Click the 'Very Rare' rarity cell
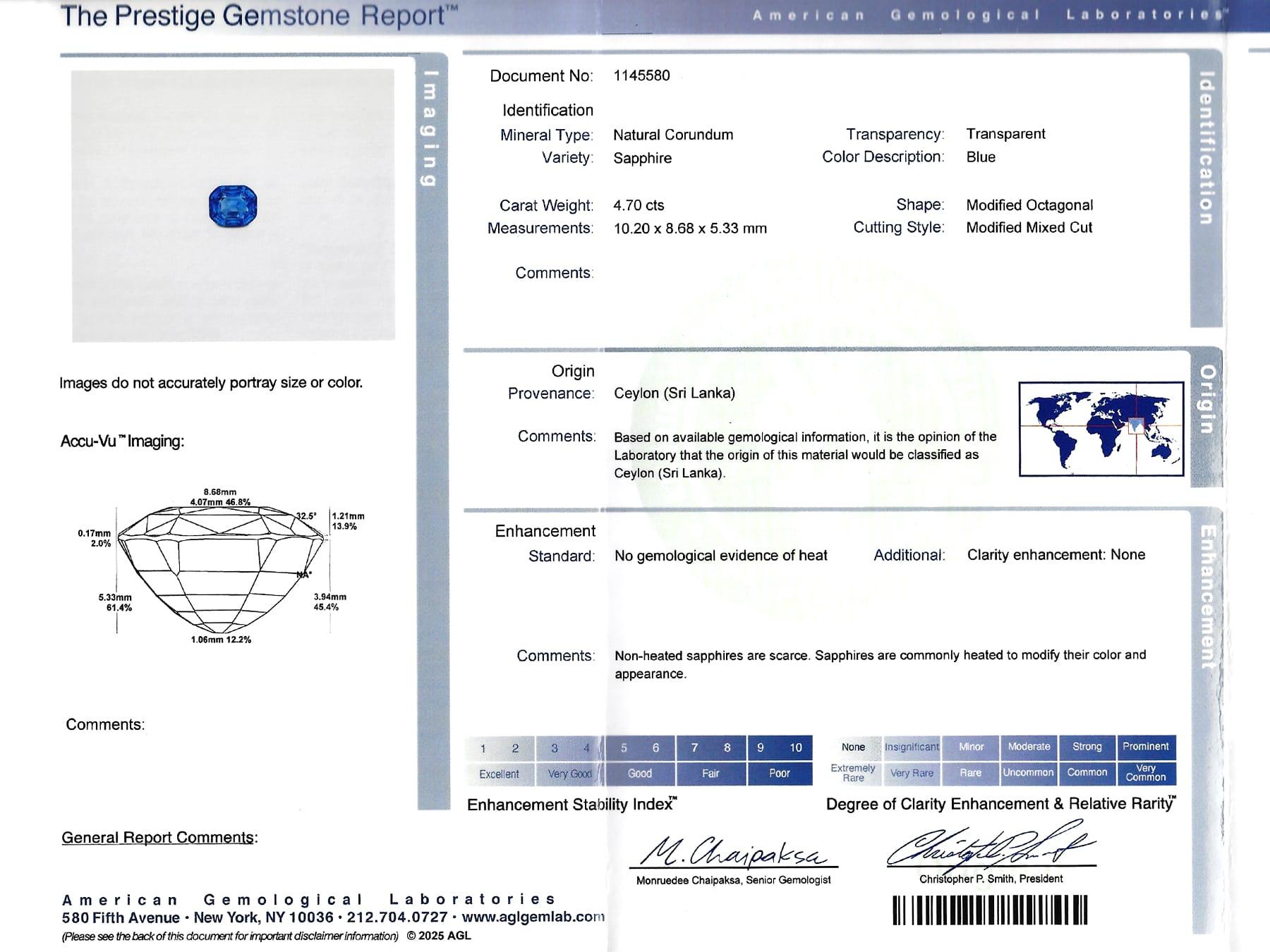Image resolution: width=1270 pixels, height=952 pixels. 912,773
